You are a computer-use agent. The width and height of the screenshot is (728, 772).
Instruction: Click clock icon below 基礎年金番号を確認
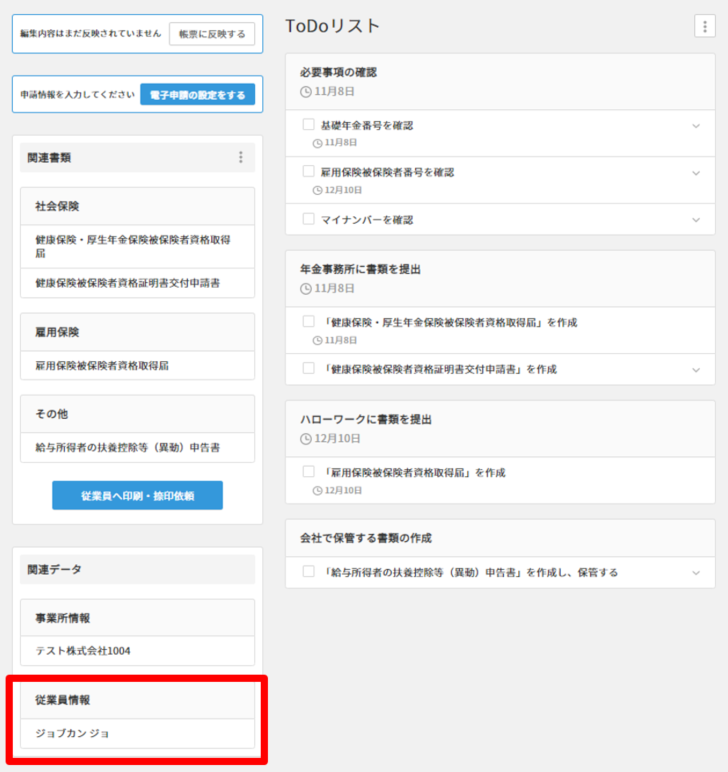pyautogui.click(x=318, y=143)
